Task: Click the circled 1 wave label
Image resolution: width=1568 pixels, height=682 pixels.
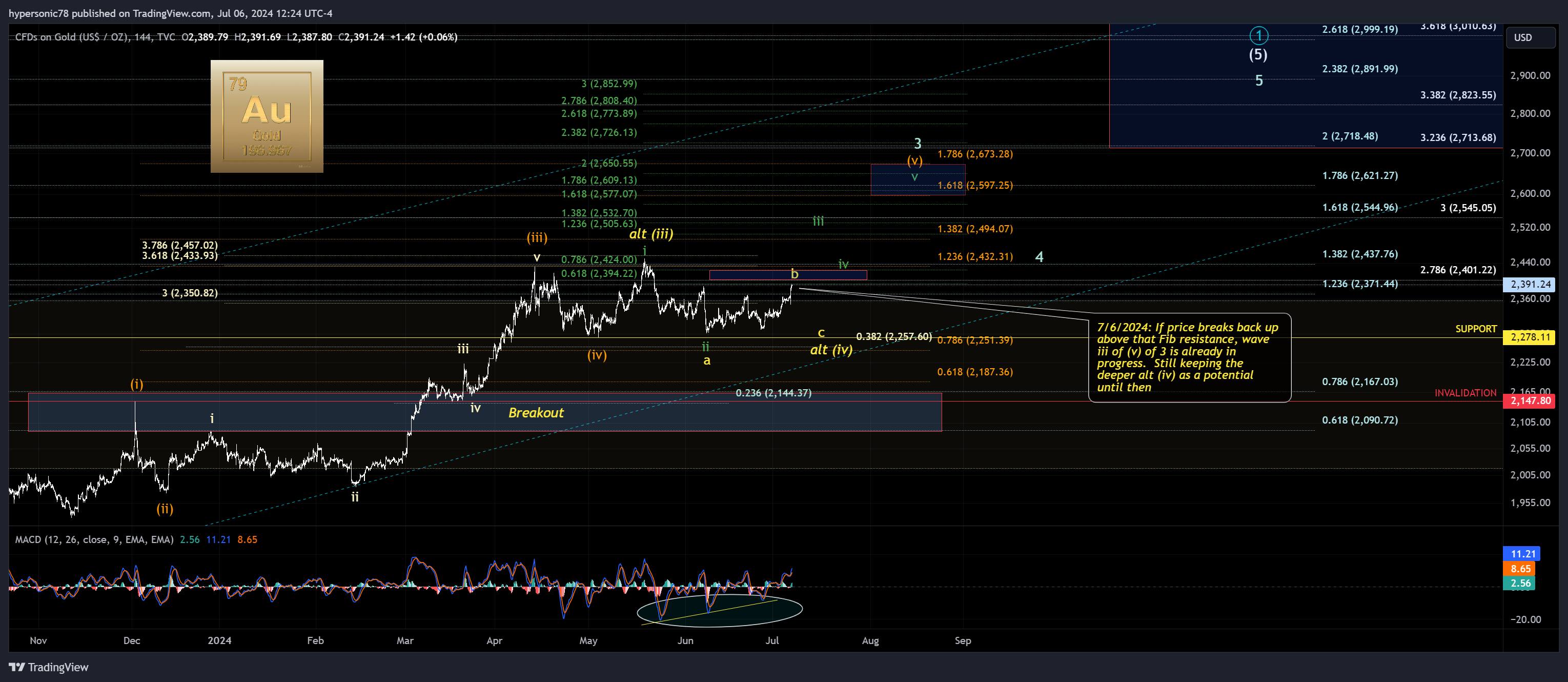Action: tap(1259, 35)
